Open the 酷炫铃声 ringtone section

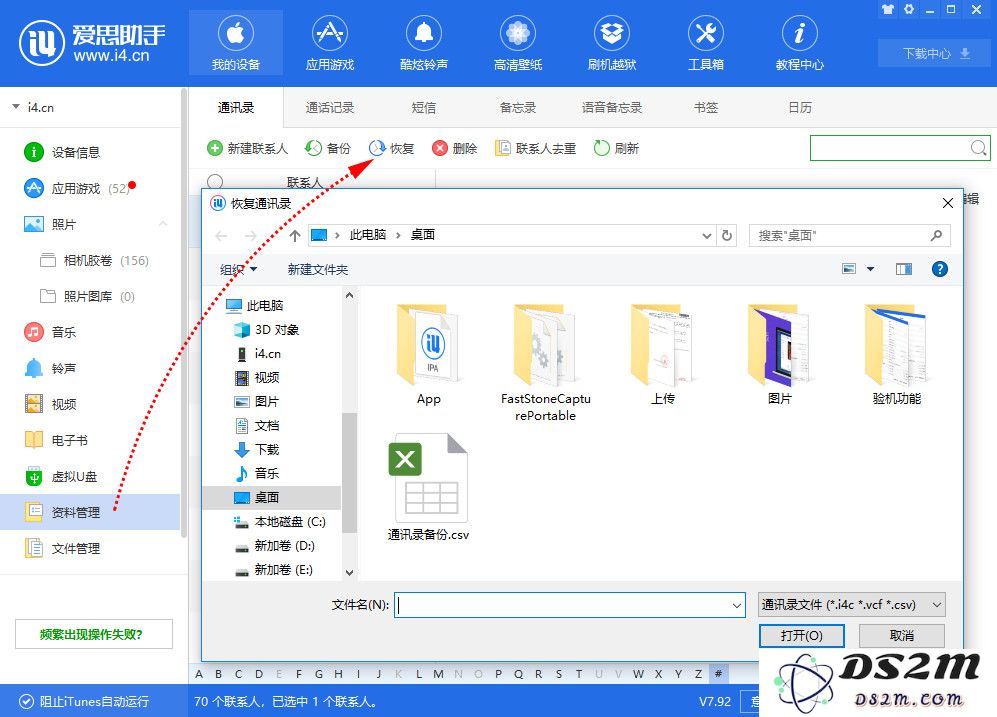[x=423, y=43]
